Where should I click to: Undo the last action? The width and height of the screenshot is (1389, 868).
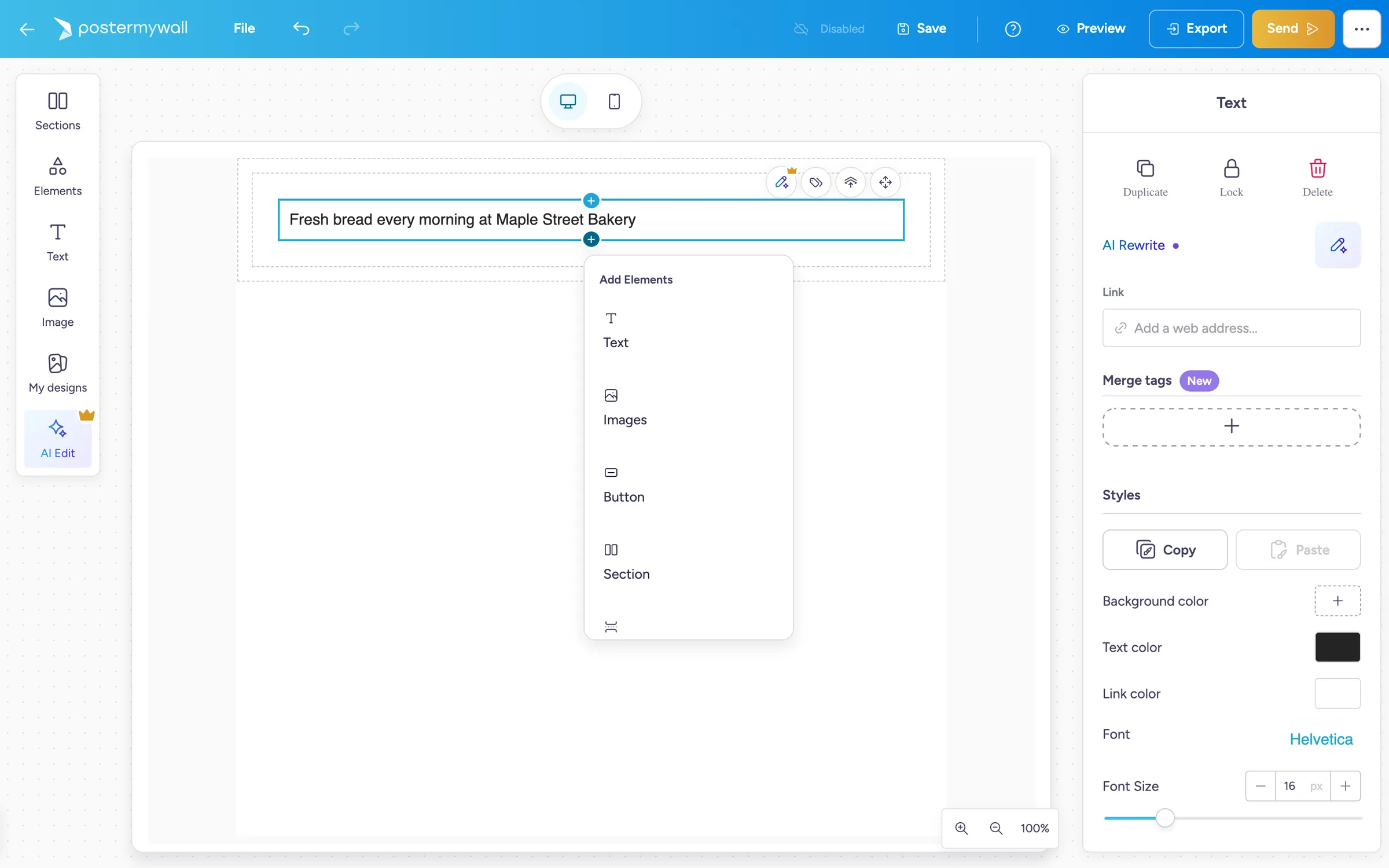pyautogui.click(x=301, y=28)
